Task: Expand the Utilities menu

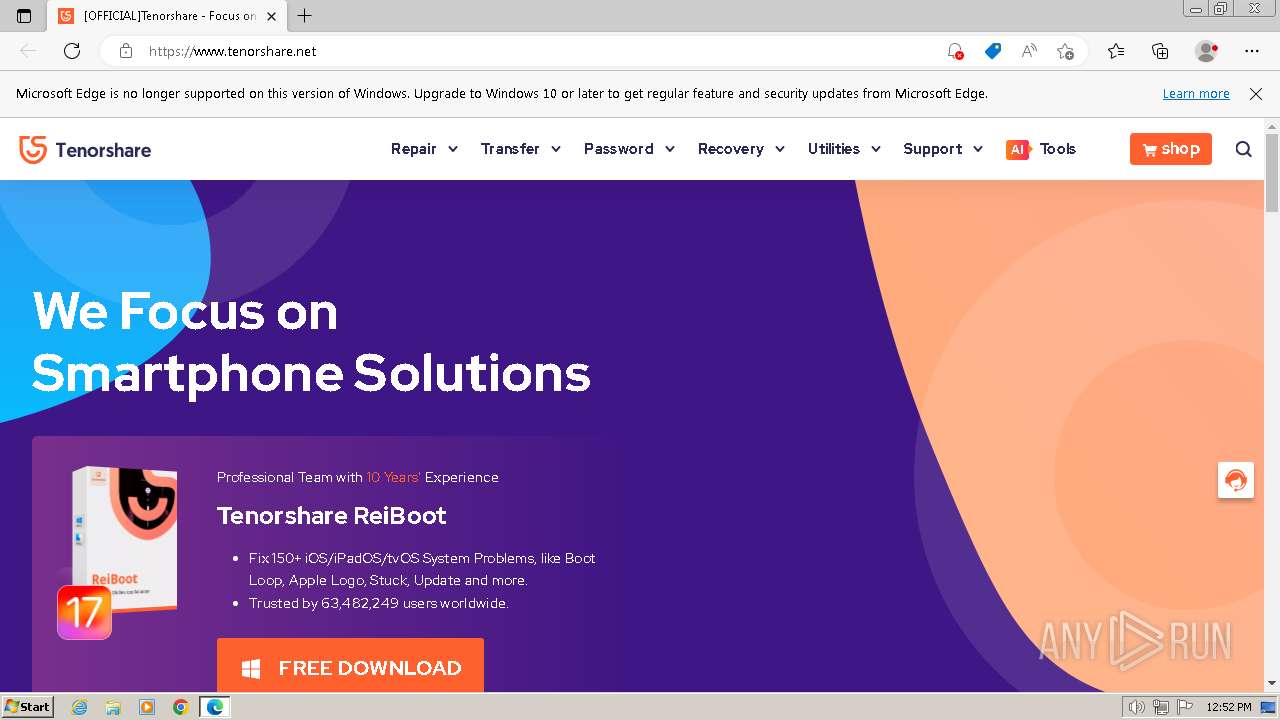Action: 844,149
